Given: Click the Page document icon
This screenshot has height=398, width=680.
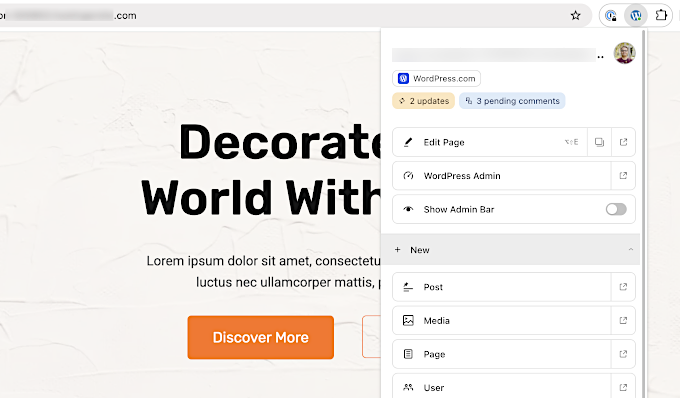Looking at the screenshot, I should (408, 354).
